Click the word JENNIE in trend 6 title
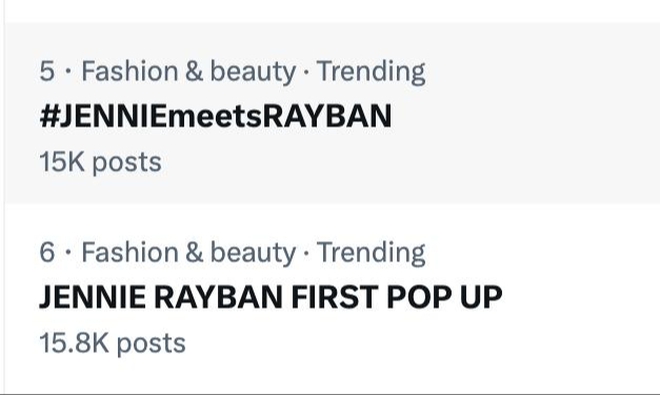The width and height of the screenshot is (660, 395). (93, 298)
